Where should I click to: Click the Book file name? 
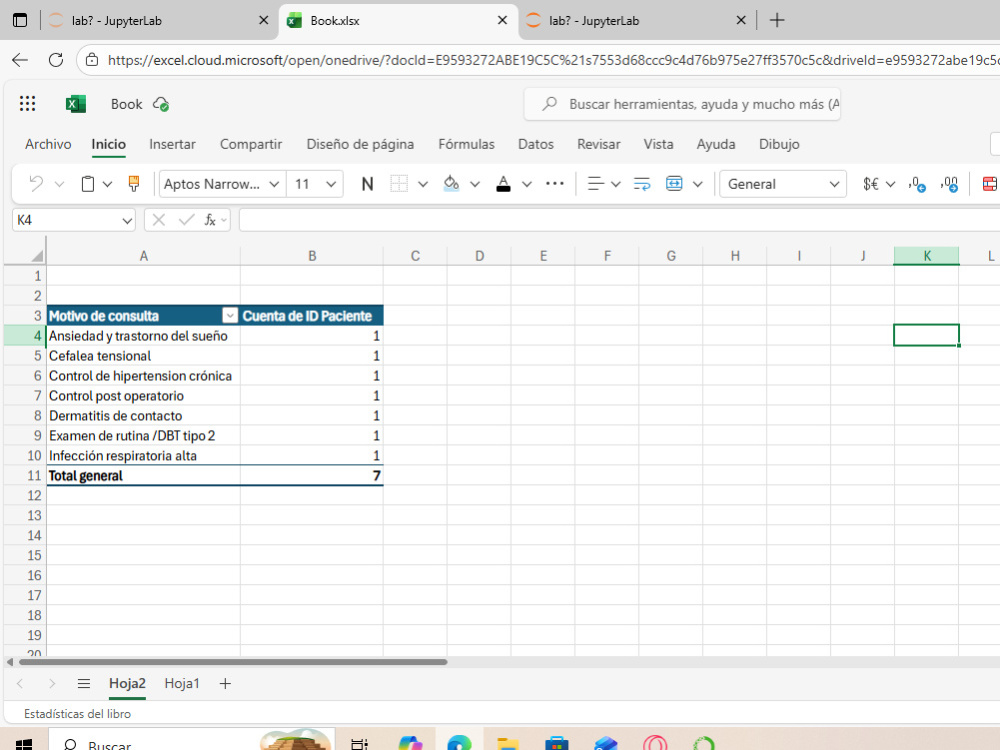pos(126,104)
